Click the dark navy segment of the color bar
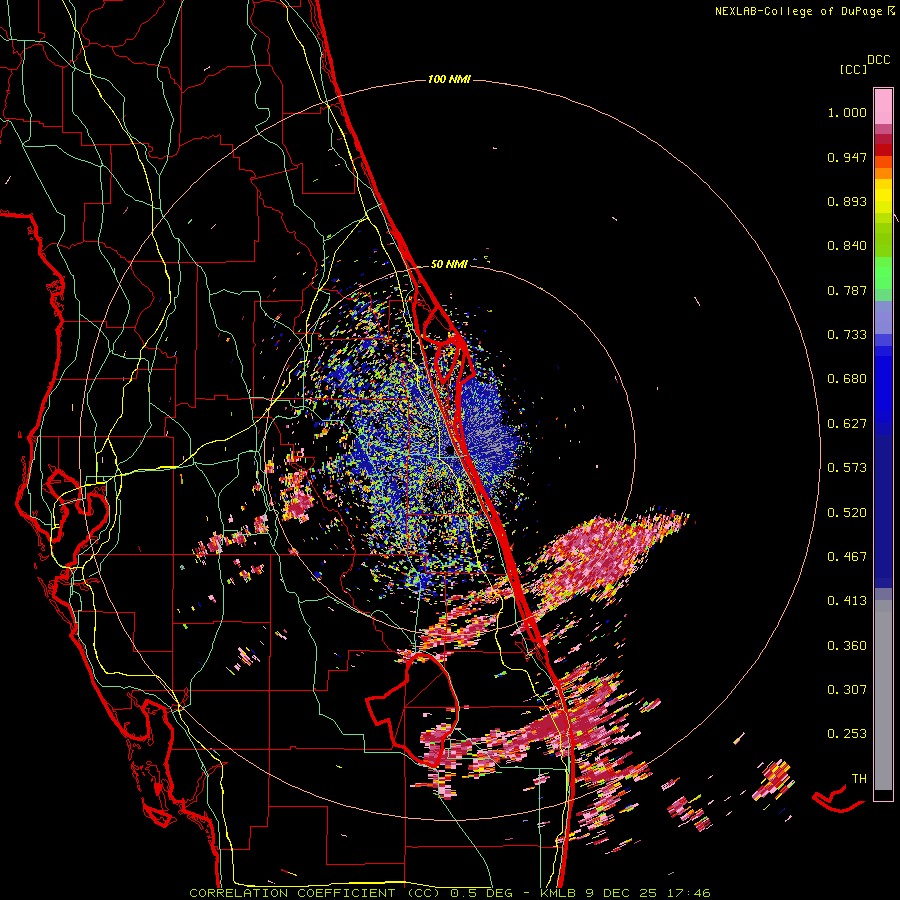 click(x=883, y=511)
